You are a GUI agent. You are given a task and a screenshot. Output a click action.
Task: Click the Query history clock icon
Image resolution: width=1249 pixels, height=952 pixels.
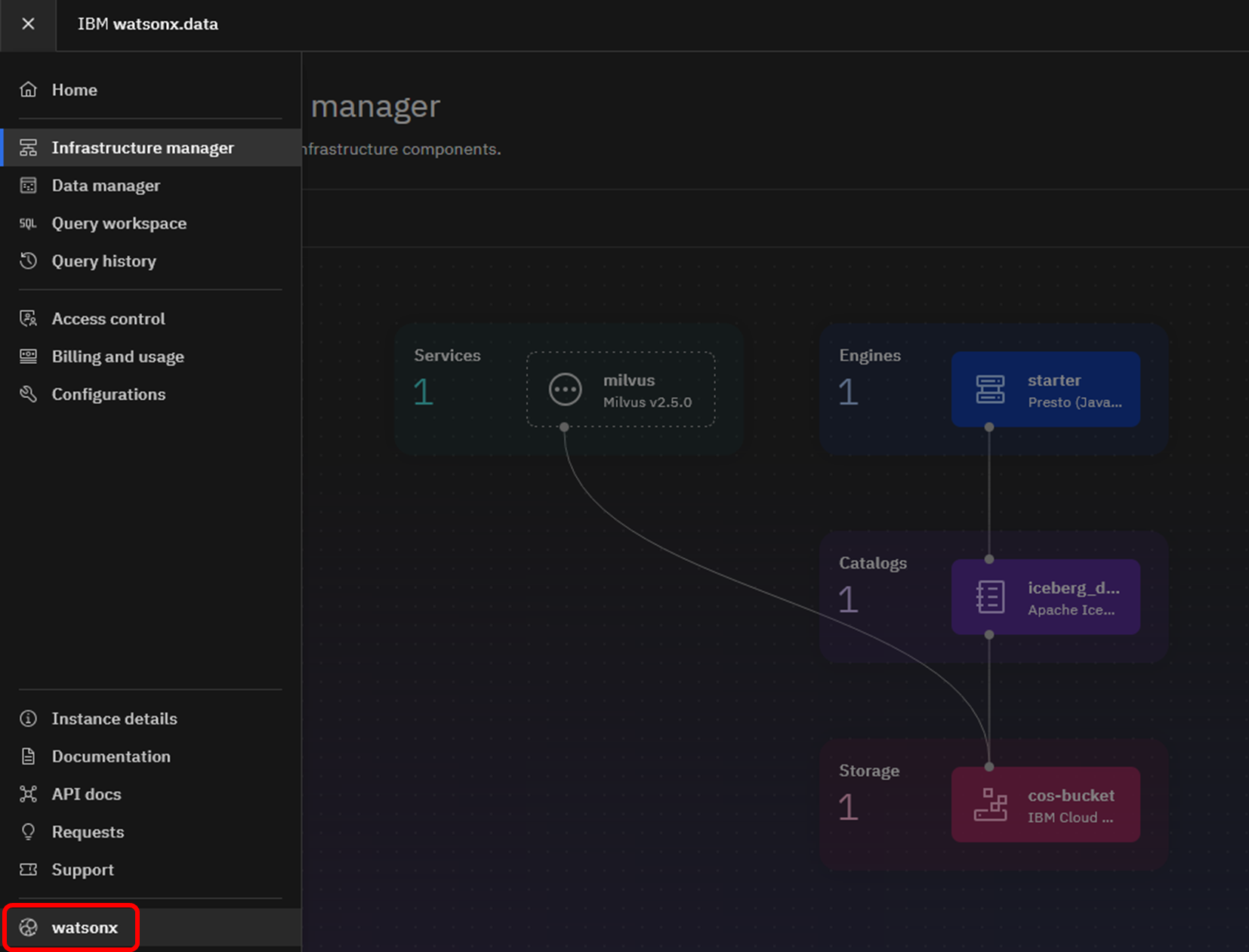(29, 261)
